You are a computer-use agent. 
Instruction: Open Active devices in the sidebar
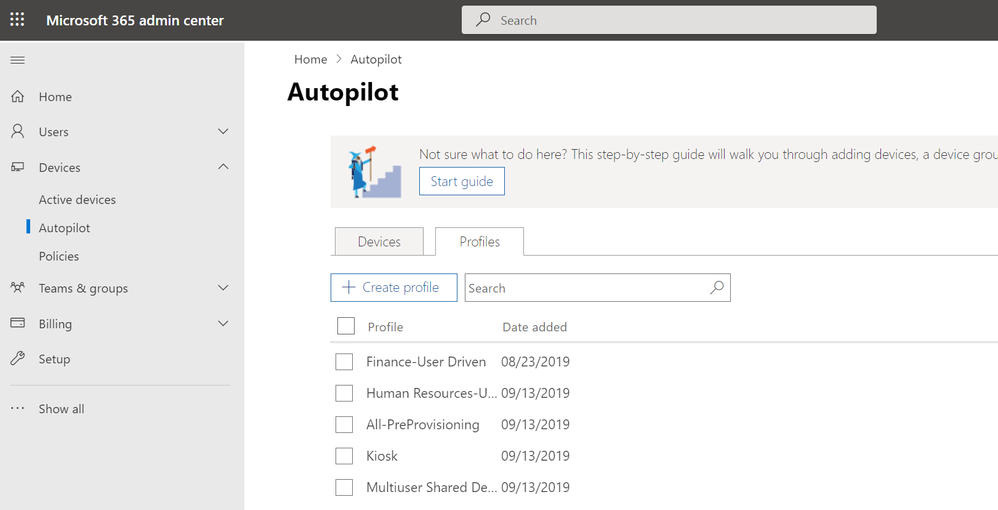pos(77,200)
